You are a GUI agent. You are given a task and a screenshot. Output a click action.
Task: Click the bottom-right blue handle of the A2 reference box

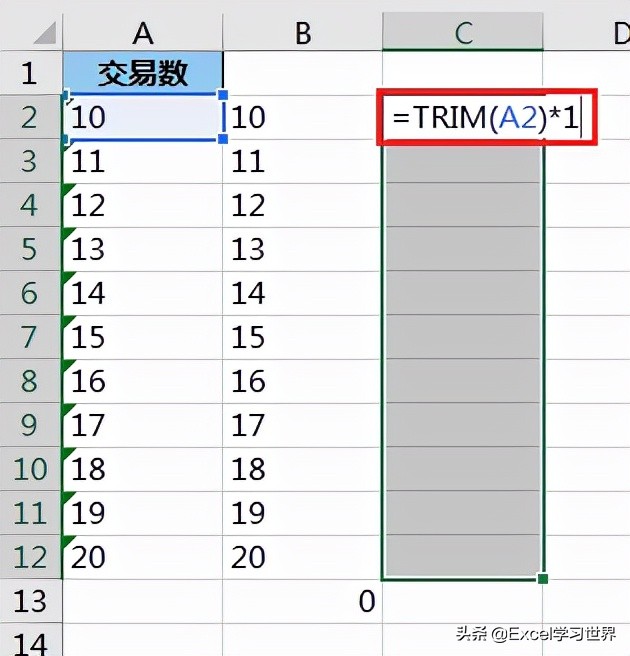[x=223, y=139]
